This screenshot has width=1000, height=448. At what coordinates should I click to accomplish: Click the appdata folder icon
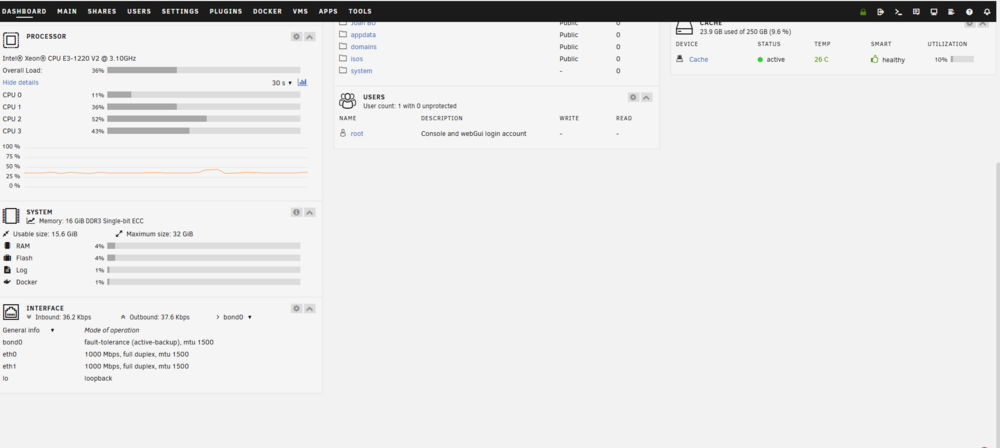(x=343, y=34)
